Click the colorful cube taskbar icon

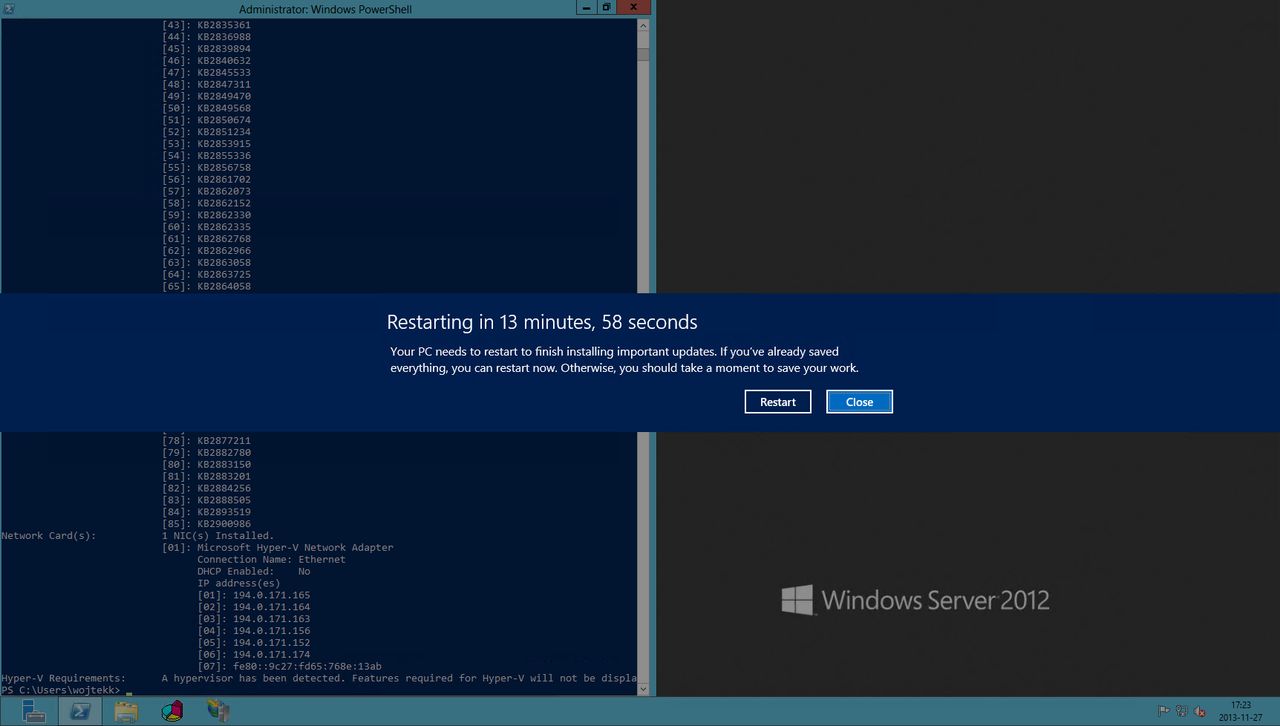(x=172, y=711)
